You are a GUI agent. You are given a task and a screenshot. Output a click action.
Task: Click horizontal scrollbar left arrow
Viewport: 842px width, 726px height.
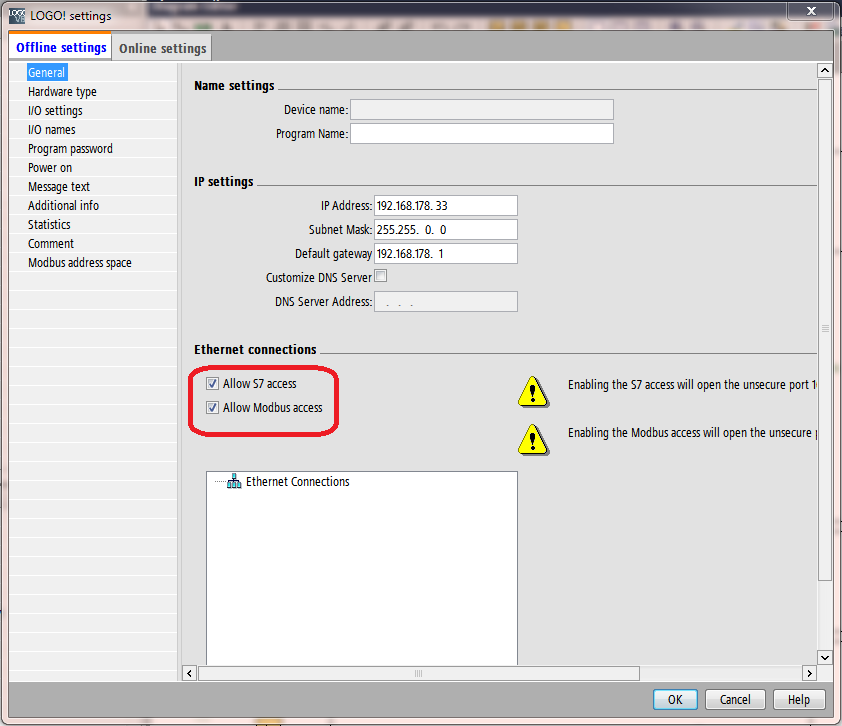click(x=190, y=673)
